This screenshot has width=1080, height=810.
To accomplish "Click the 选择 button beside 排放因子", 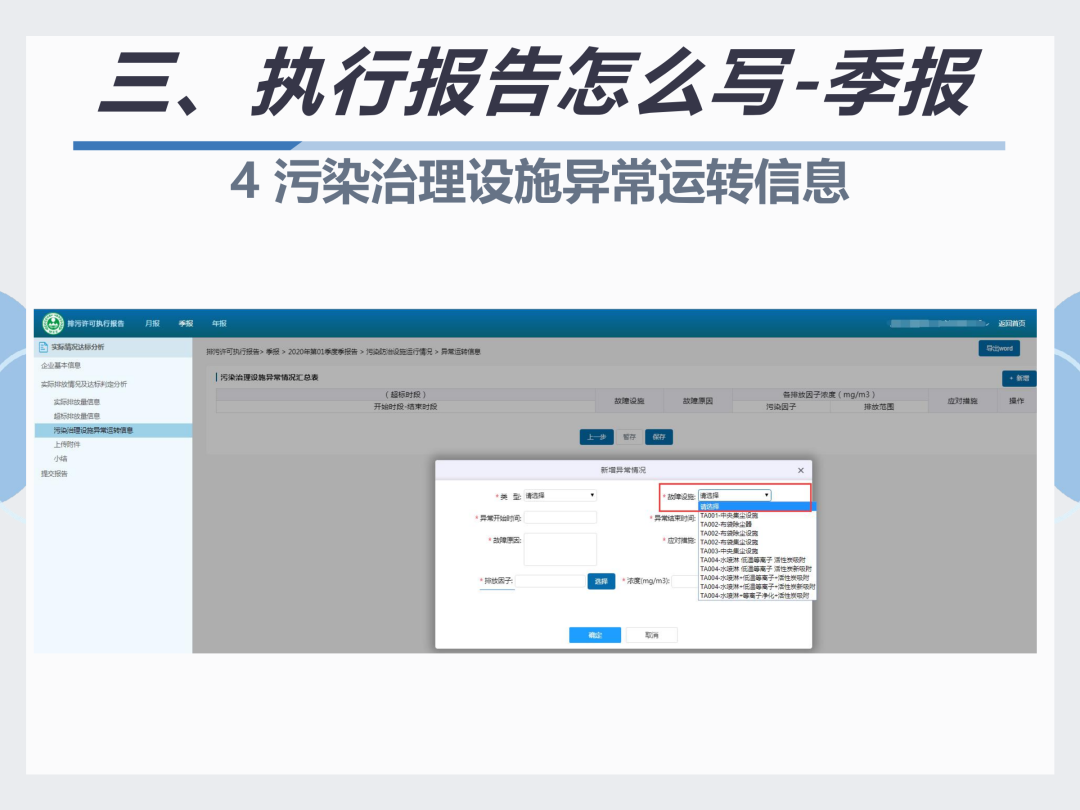I will [601, 582].
